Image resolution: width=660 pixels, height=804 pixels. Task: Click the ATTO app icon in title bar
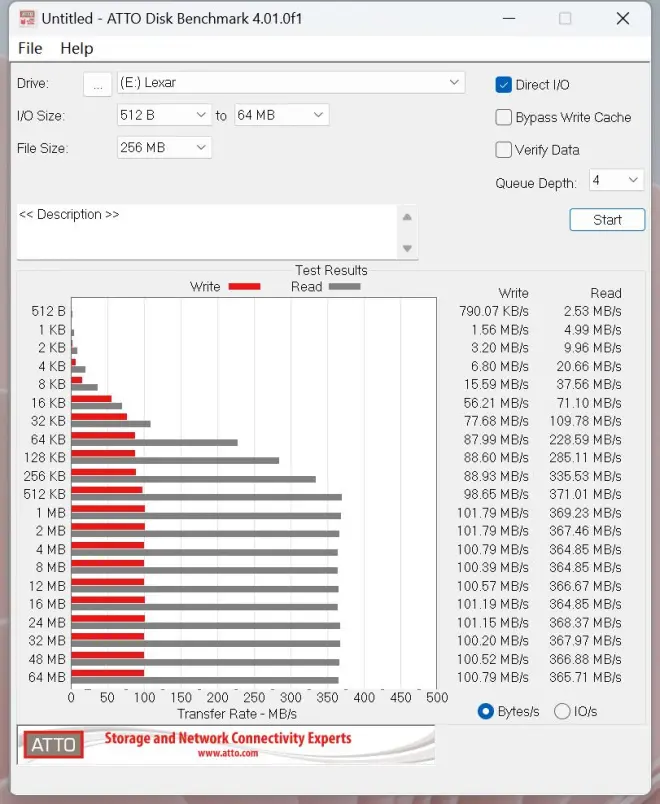point(25,18)
